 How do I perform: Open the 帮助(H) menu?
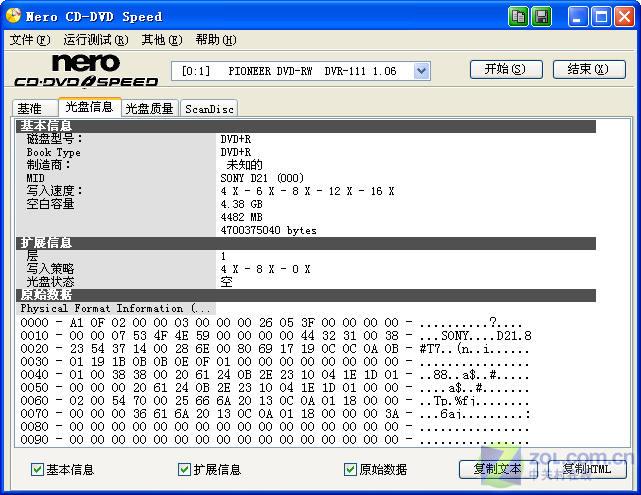(x=216, y=40)
